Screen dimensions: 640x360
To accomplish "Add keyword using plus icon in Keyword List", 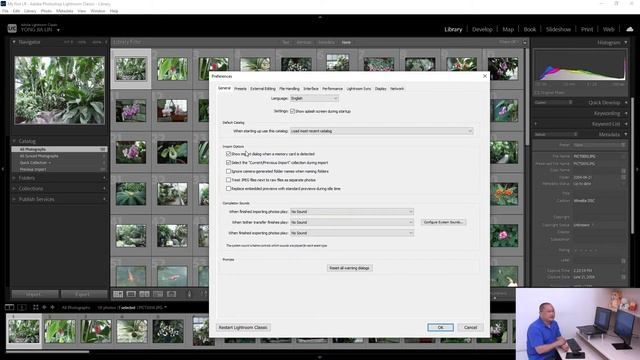I will tap(536, 124).
